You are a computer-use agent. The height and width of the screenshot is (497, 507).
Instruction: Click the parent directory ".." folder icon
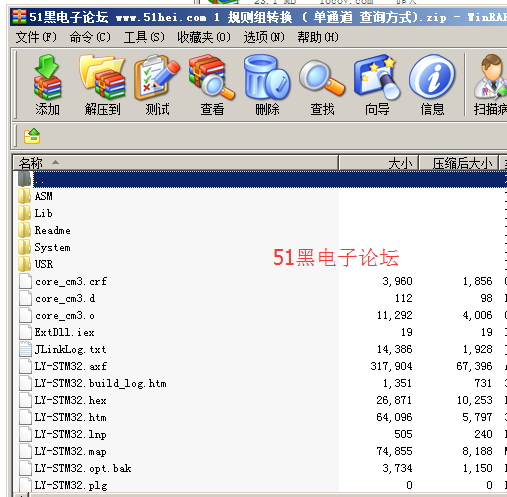pos(25,179)
